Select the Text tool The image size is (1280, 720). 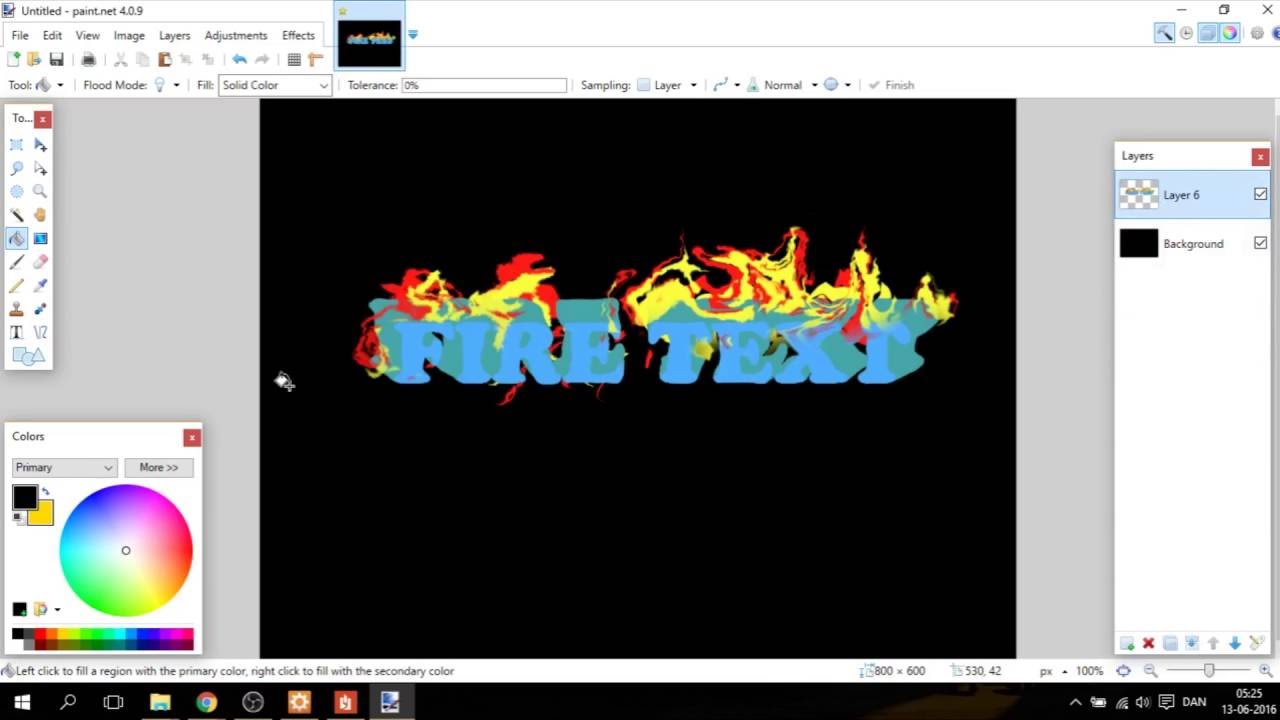(x=17, y=332)
